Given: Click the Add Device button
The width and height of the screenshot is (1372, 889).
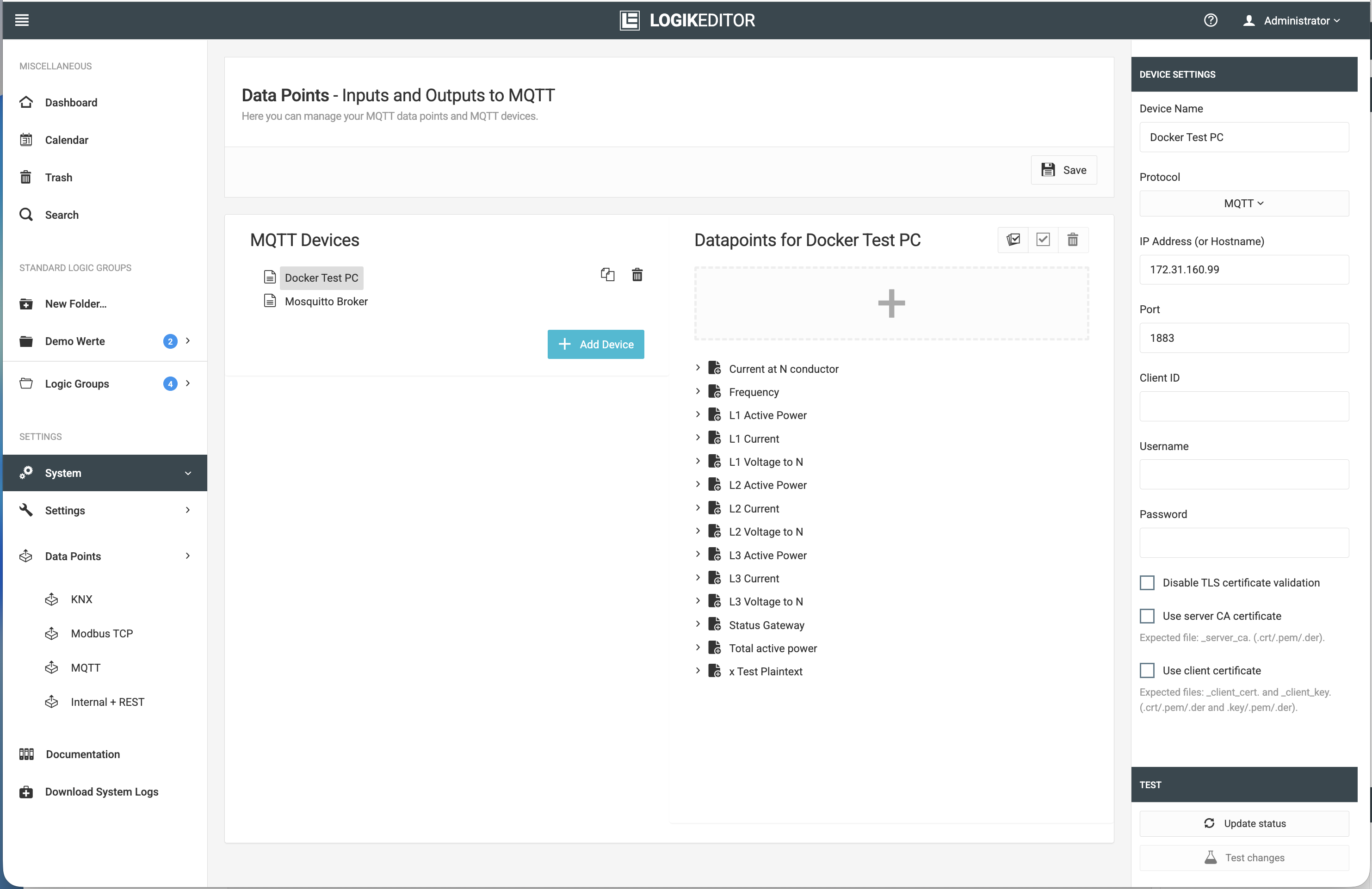Looking at the screenshot, I should coord(595,344).
